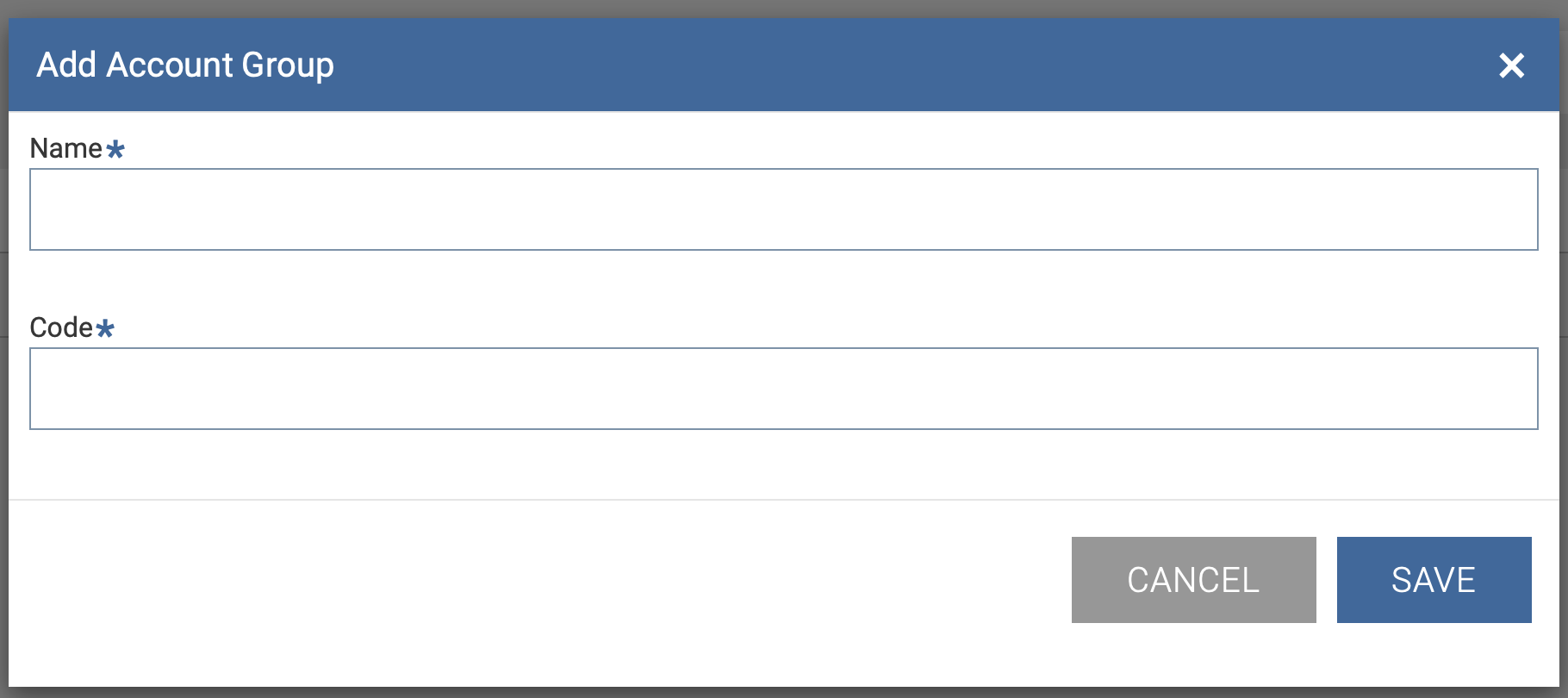
Task: Click the Add Account Group dialog title
Action: (184, 65)
